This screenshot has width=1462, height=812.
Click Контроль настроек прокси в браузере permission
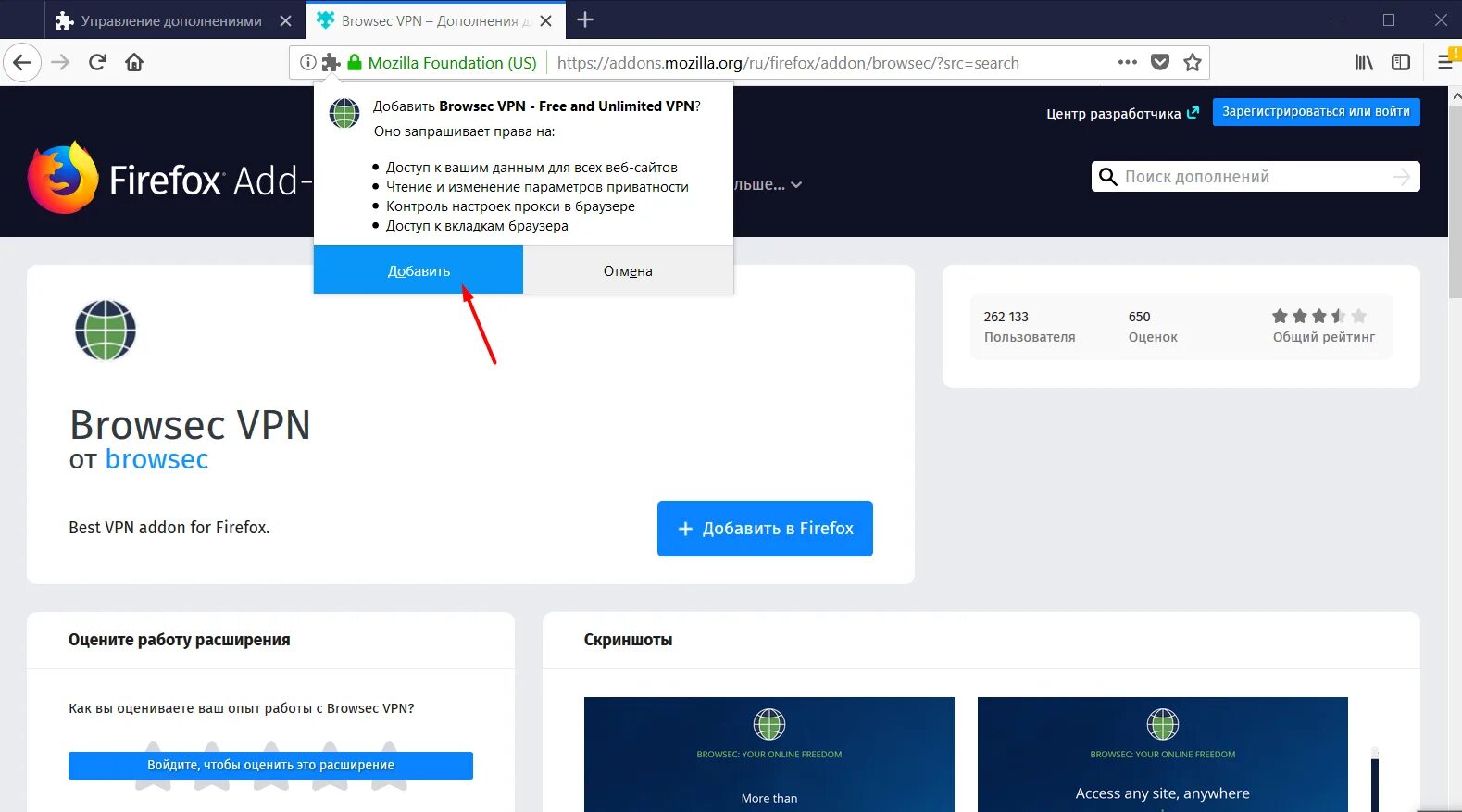pyautogui.click(x=510, y=206)
